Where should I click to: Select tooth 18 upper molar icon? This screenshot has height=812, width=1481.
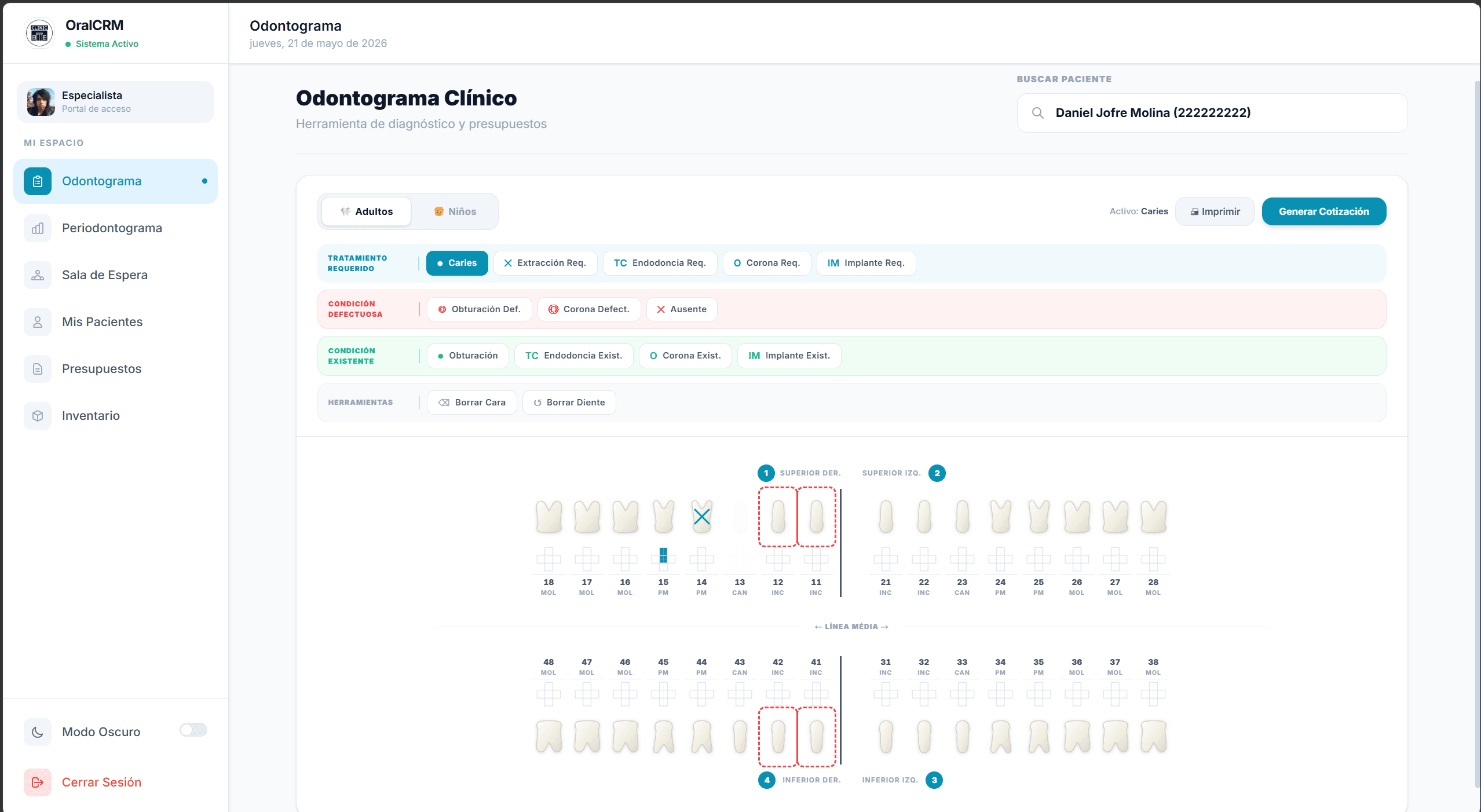548,517
